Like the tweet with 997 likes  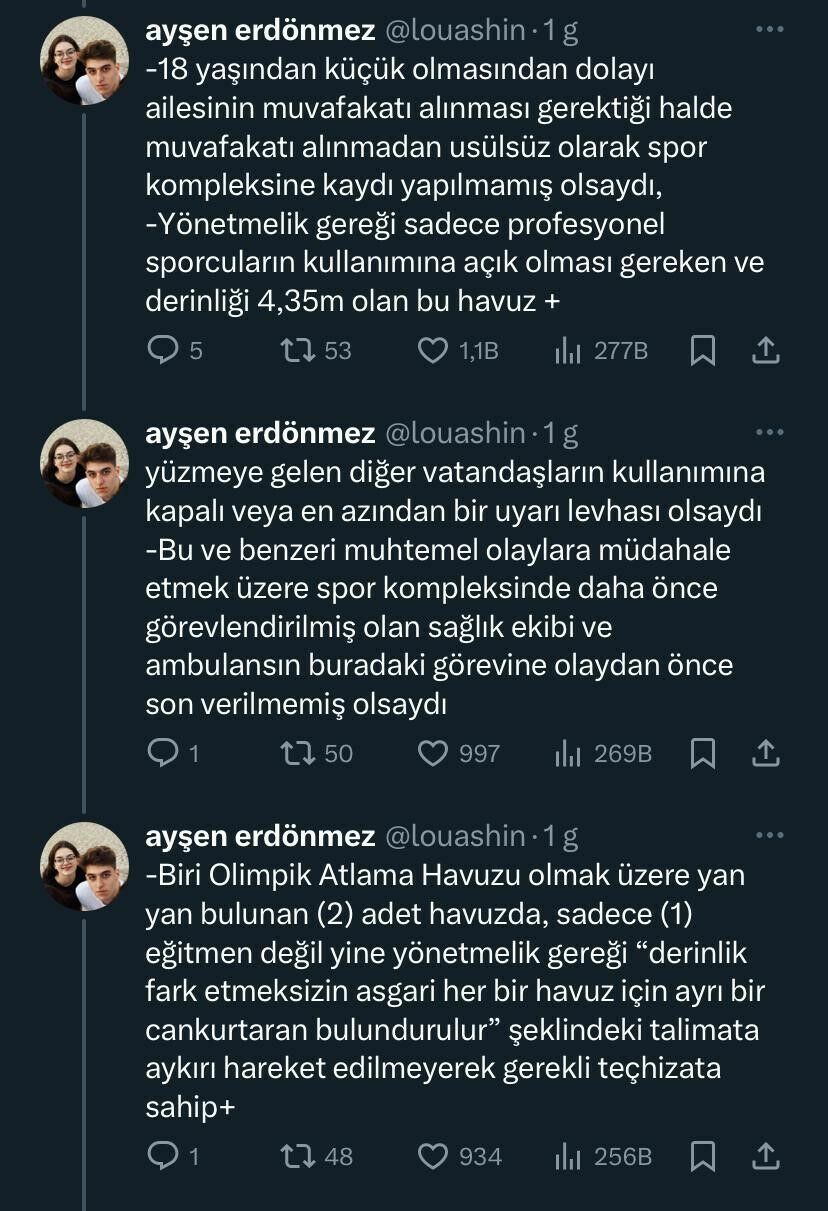click(x=432, y=752)
